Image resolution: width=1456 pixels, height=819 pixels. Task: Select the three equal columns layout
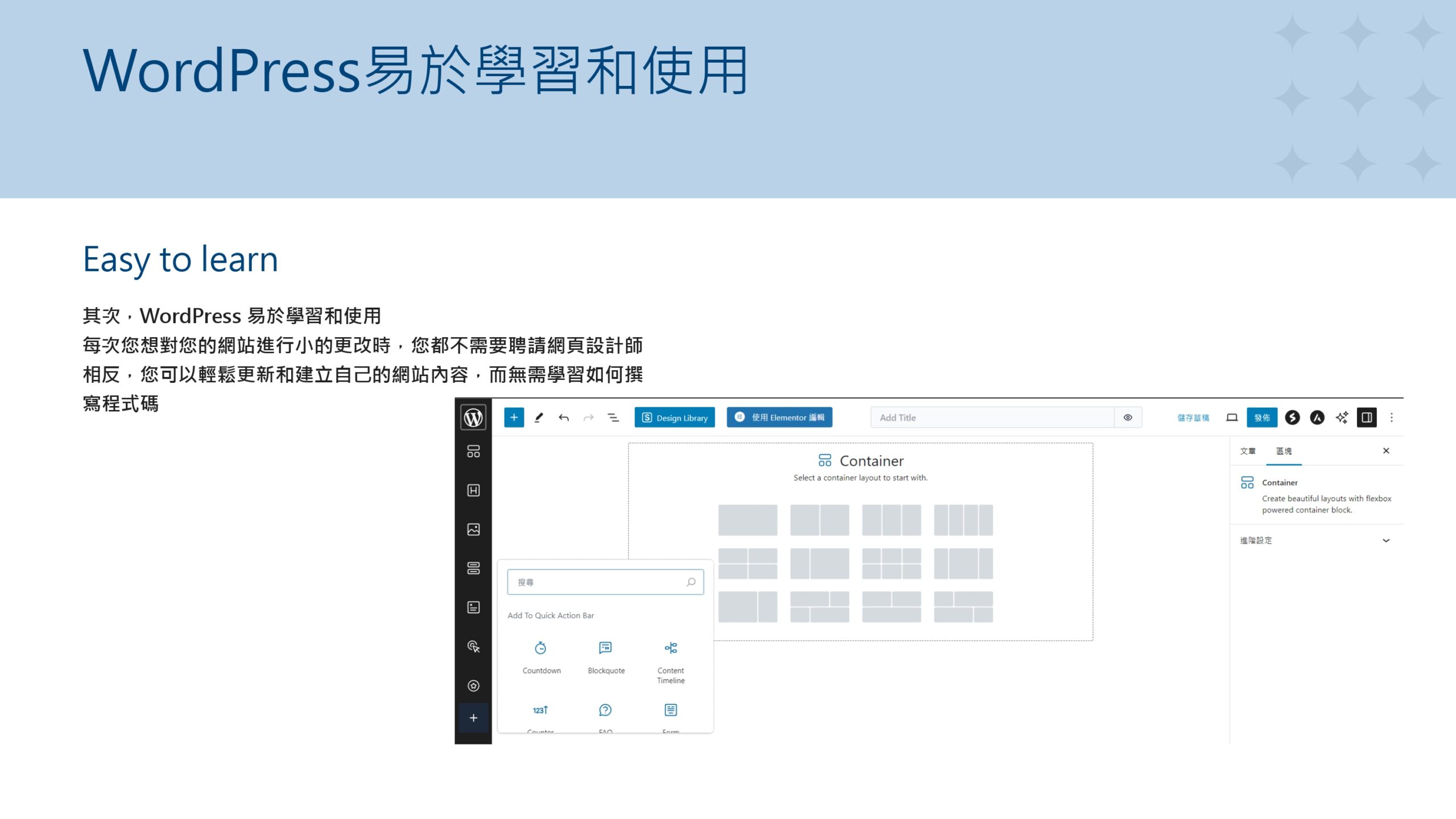coord(891,520)
